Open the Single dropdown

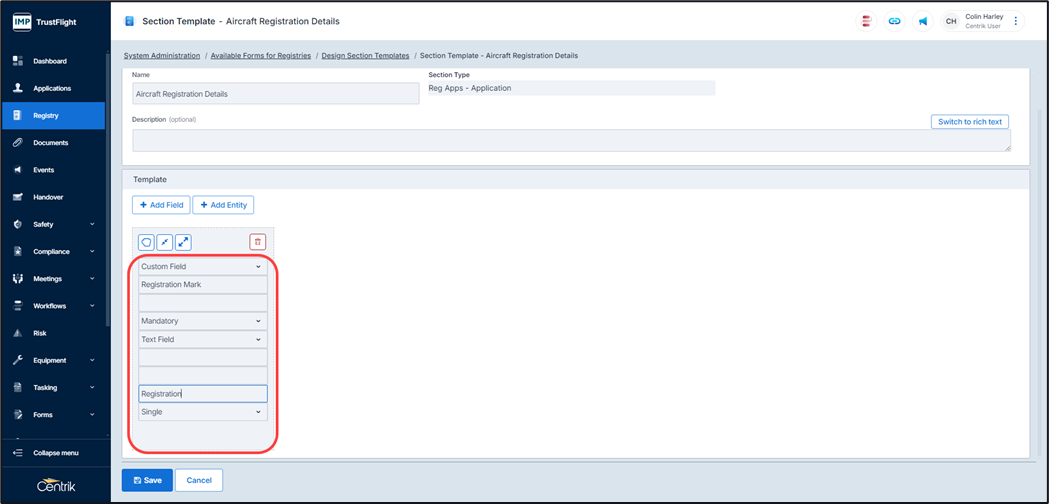pyautogui.click(x=203, y=412)
